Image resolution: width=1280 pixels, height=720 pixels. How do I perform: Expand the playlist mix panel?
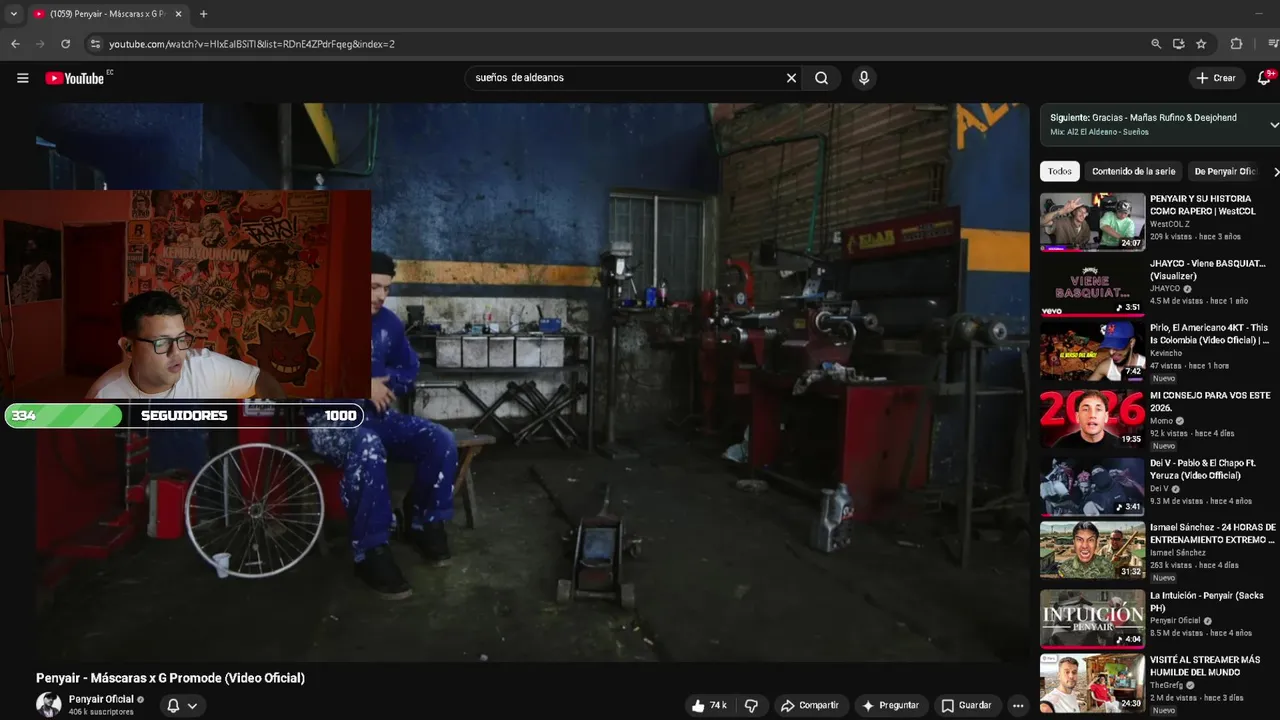click(1274, 125)
